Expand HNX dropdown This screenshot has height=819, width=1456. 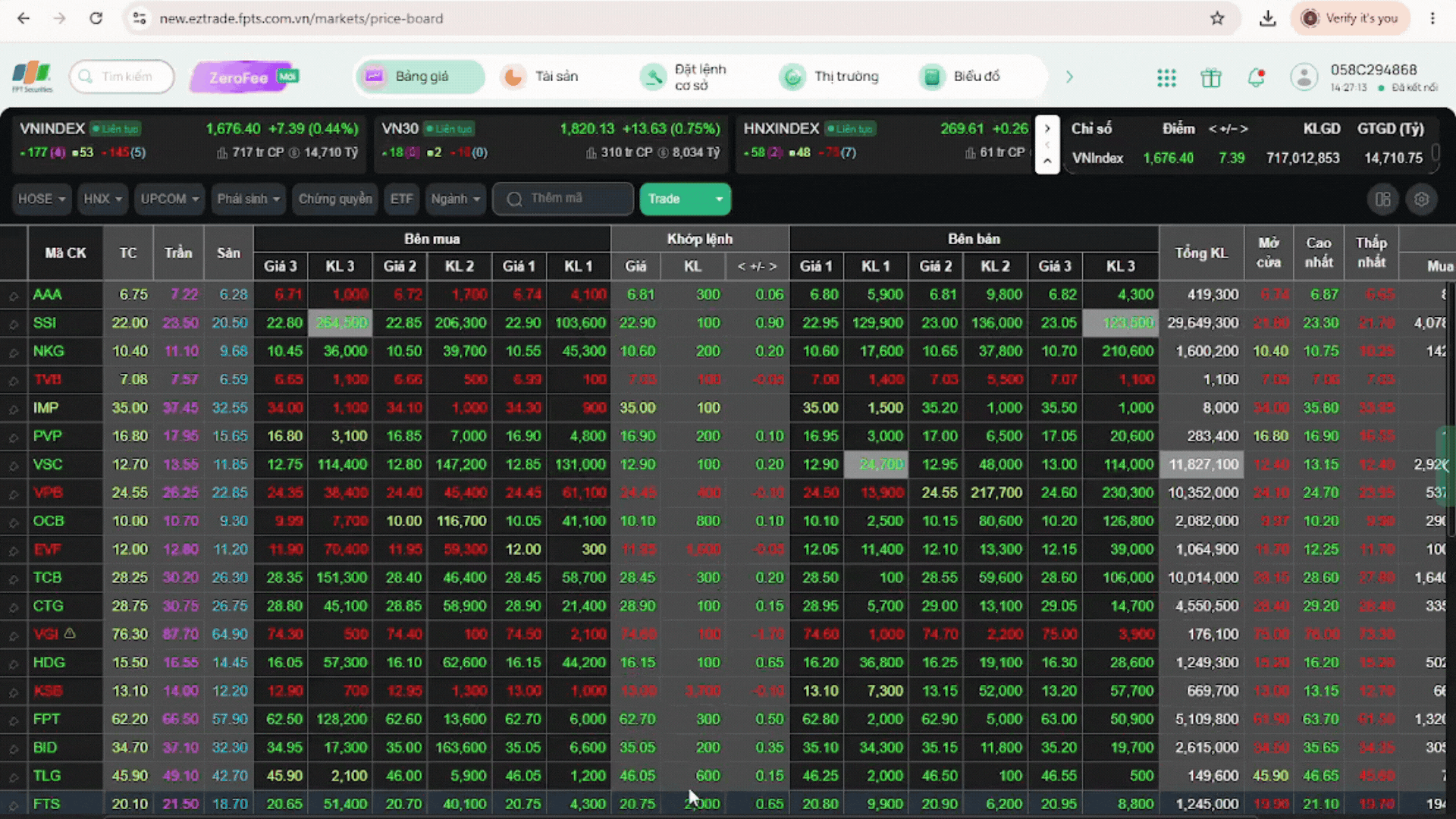(x=102, y=199)
